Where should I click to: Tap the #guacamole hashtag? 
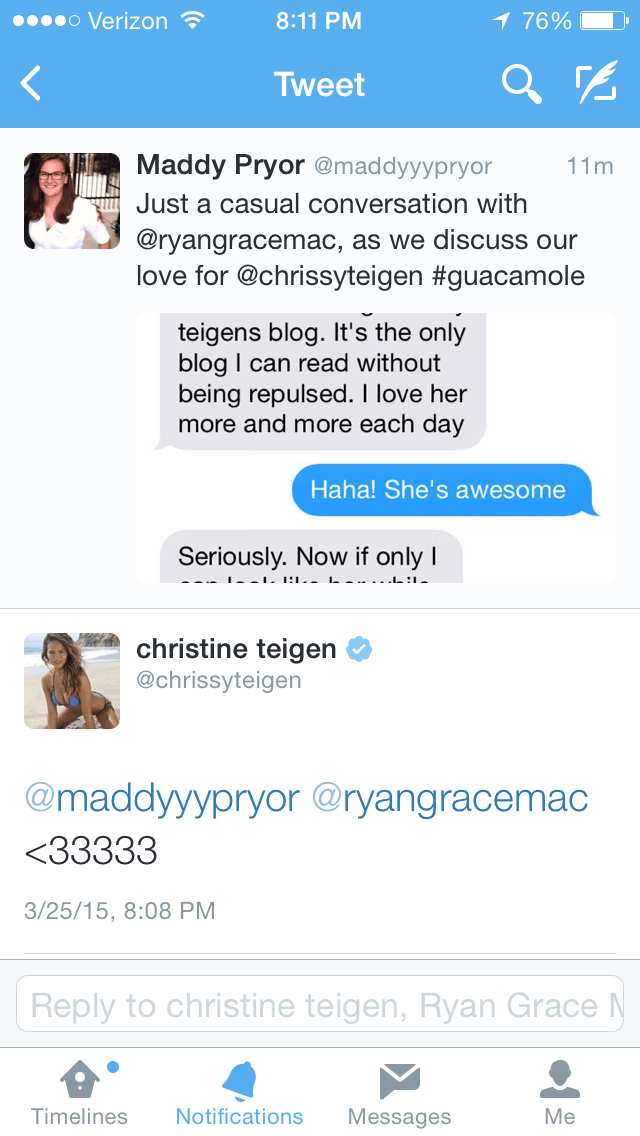click(x=509, y=276)
